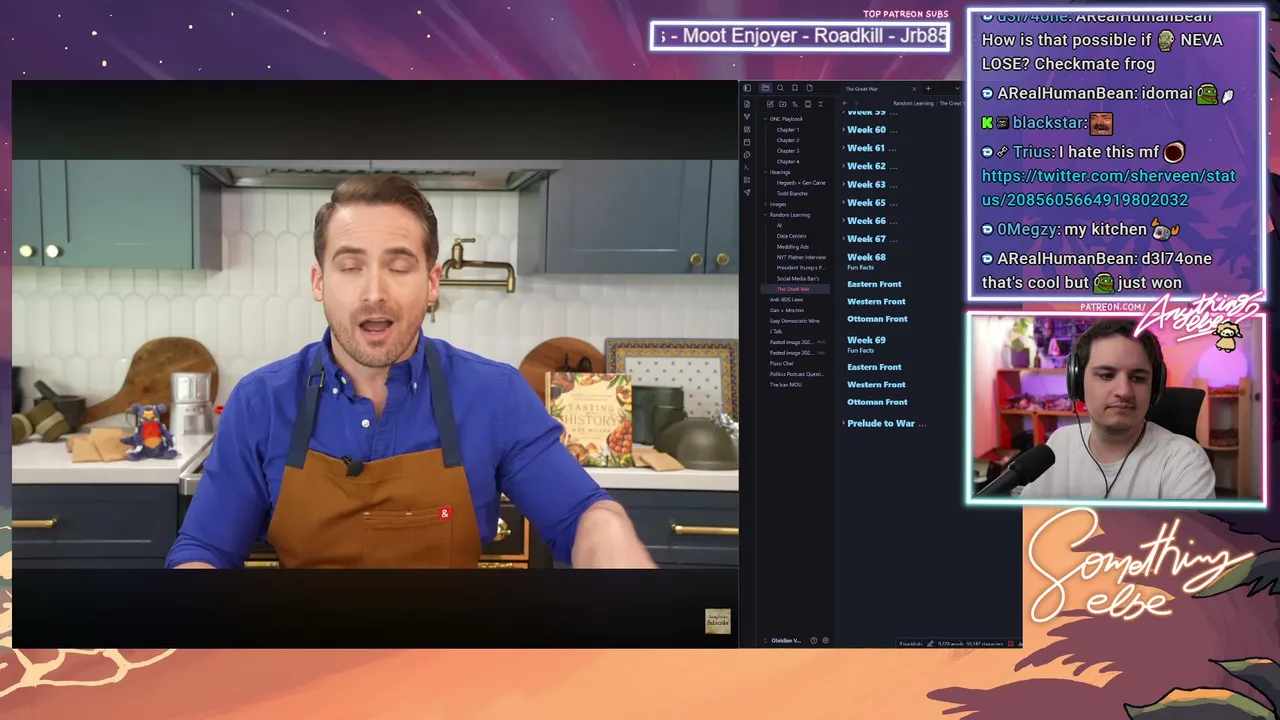Insert a template from the ribbon
The height and width of the screenshot is (720, 1280).
(x=747, y=155)
